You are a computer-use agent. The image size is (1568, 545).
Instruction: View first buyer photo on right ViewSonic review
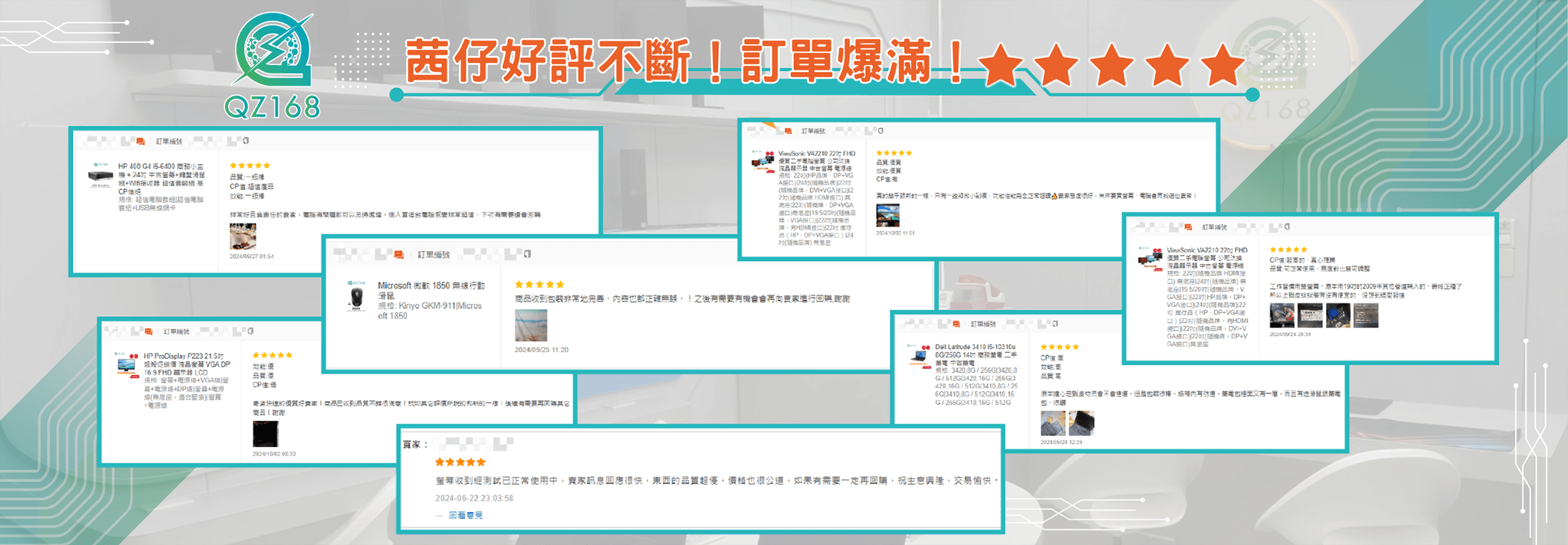click(1282, 315)
